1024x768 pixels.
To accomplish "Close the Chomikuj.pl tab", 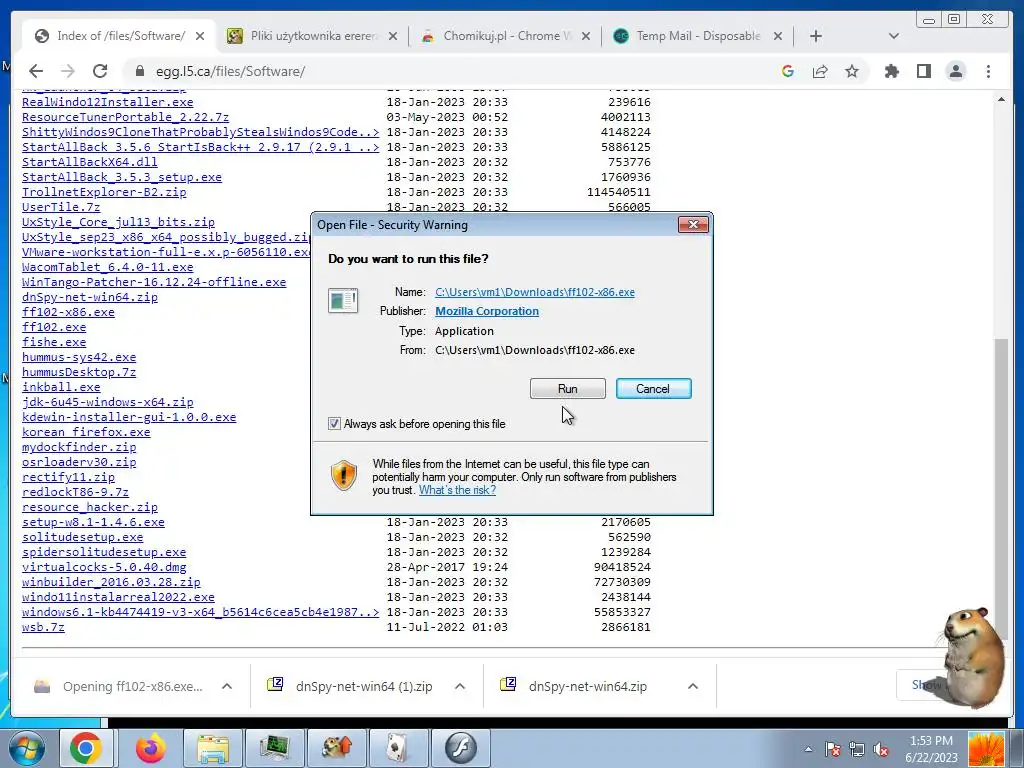I will (586, 36).
